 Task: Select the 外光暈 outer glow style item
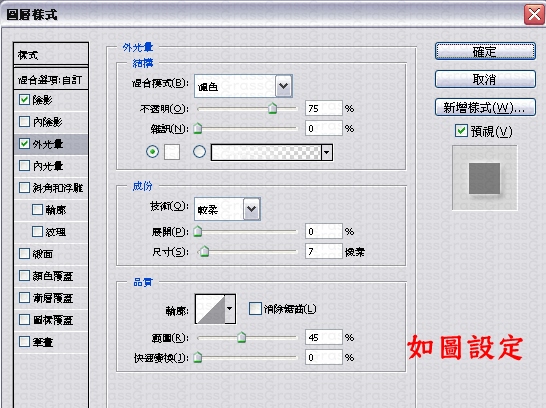click(x=51, y=144)
